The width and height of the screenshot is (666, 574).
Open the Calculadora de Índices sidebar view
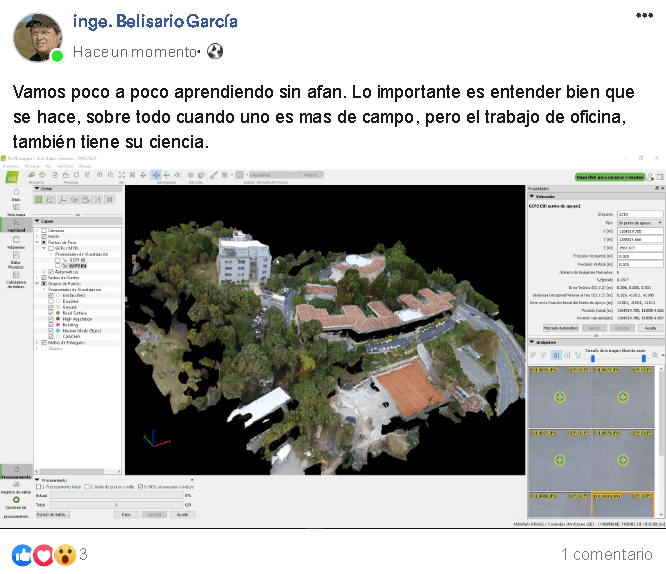pyautogui.click(x=16, y=279)
